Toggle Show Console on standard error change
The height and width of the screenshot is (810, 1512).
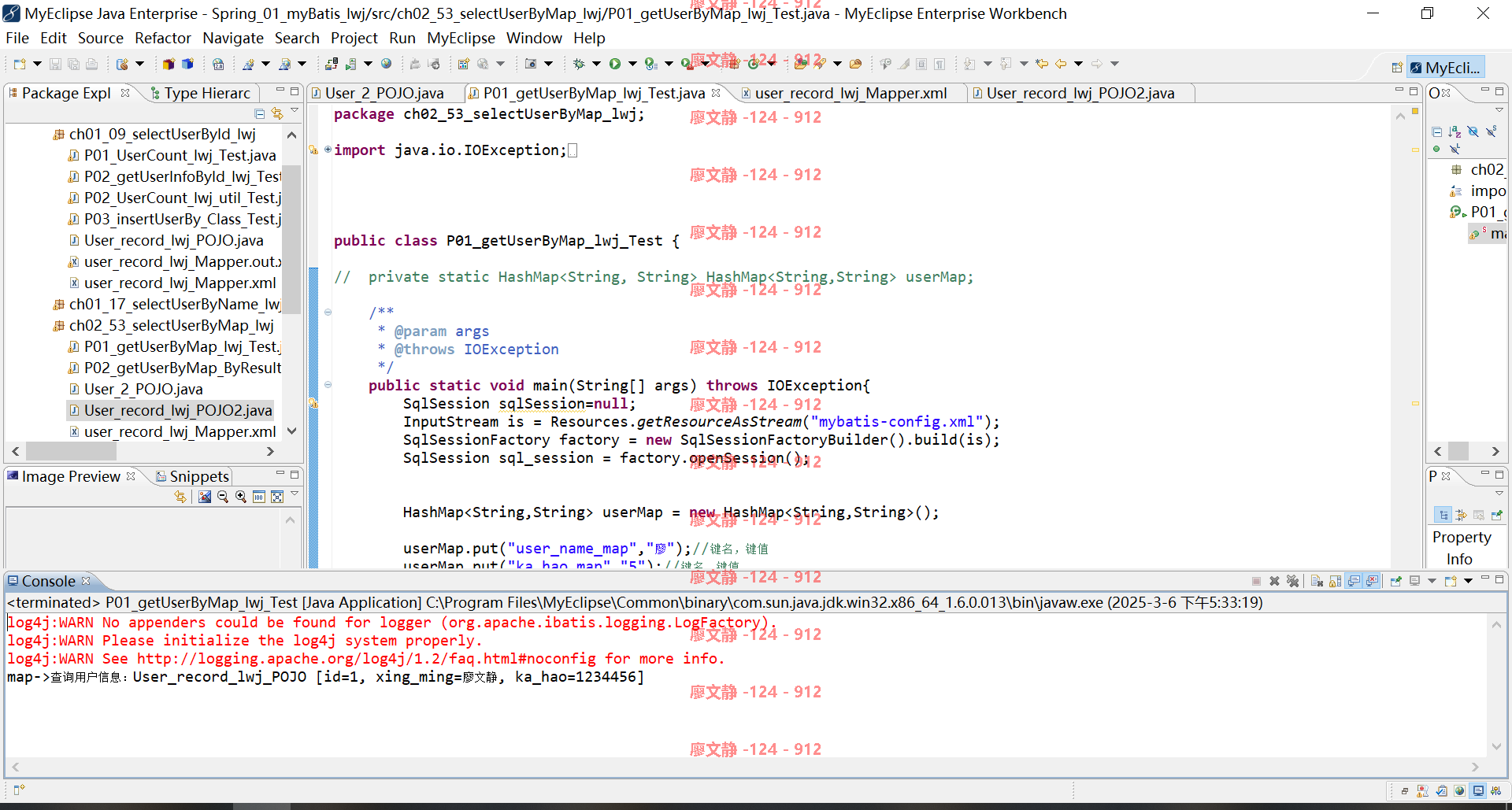(1372, 581)
